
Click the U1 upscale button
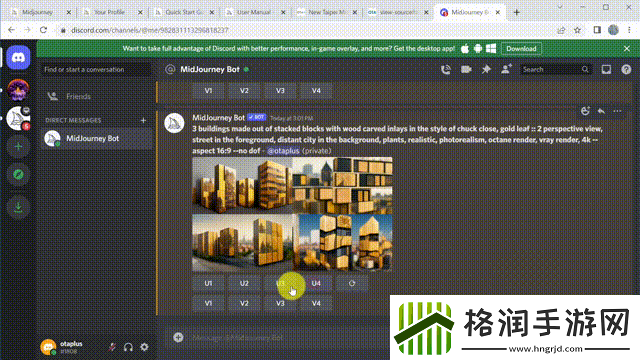(208, 283)
